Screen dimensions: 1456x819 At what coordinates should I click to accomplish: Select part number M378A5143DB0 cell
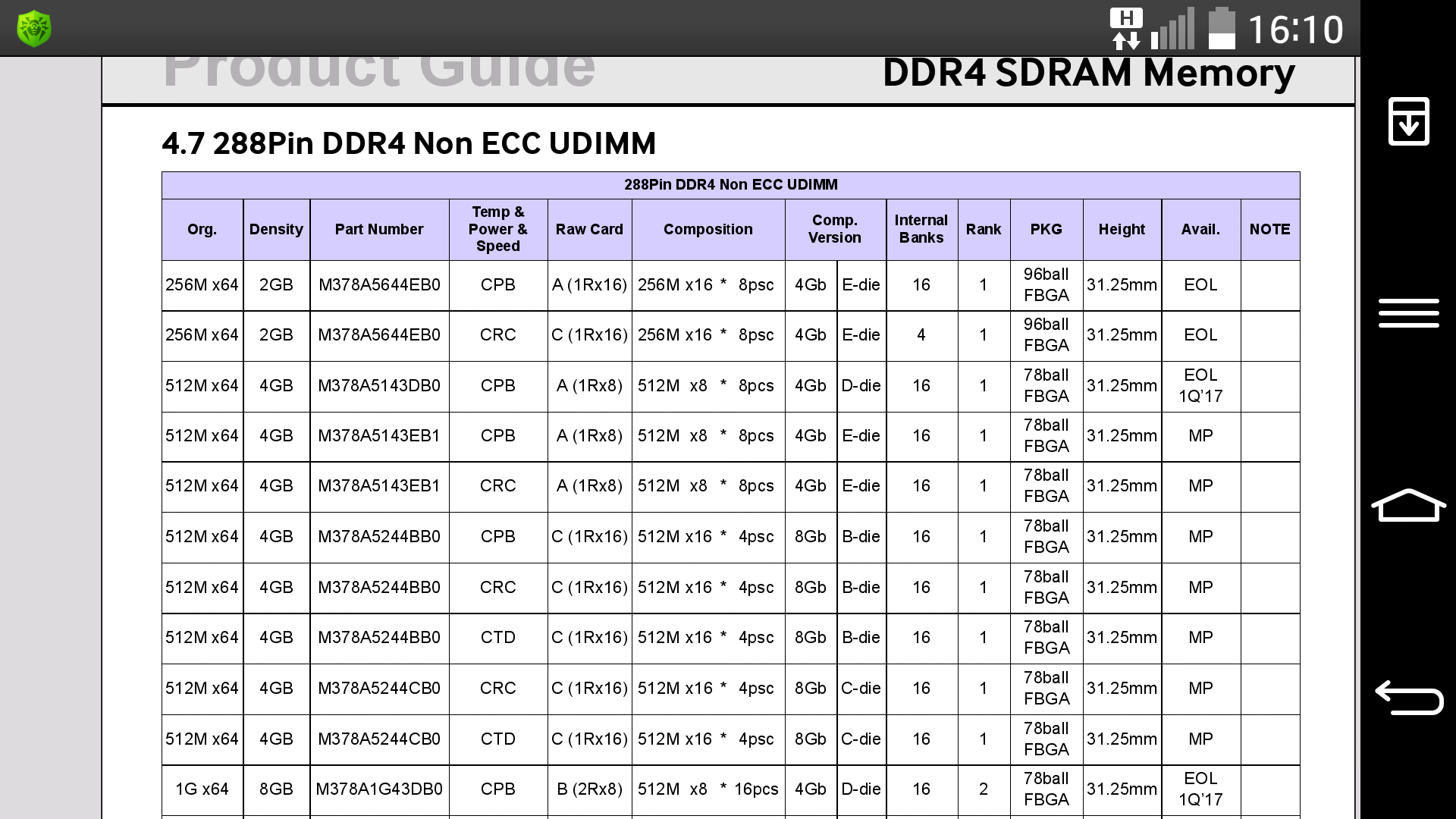pyautogui.click(x=379, y=385)
